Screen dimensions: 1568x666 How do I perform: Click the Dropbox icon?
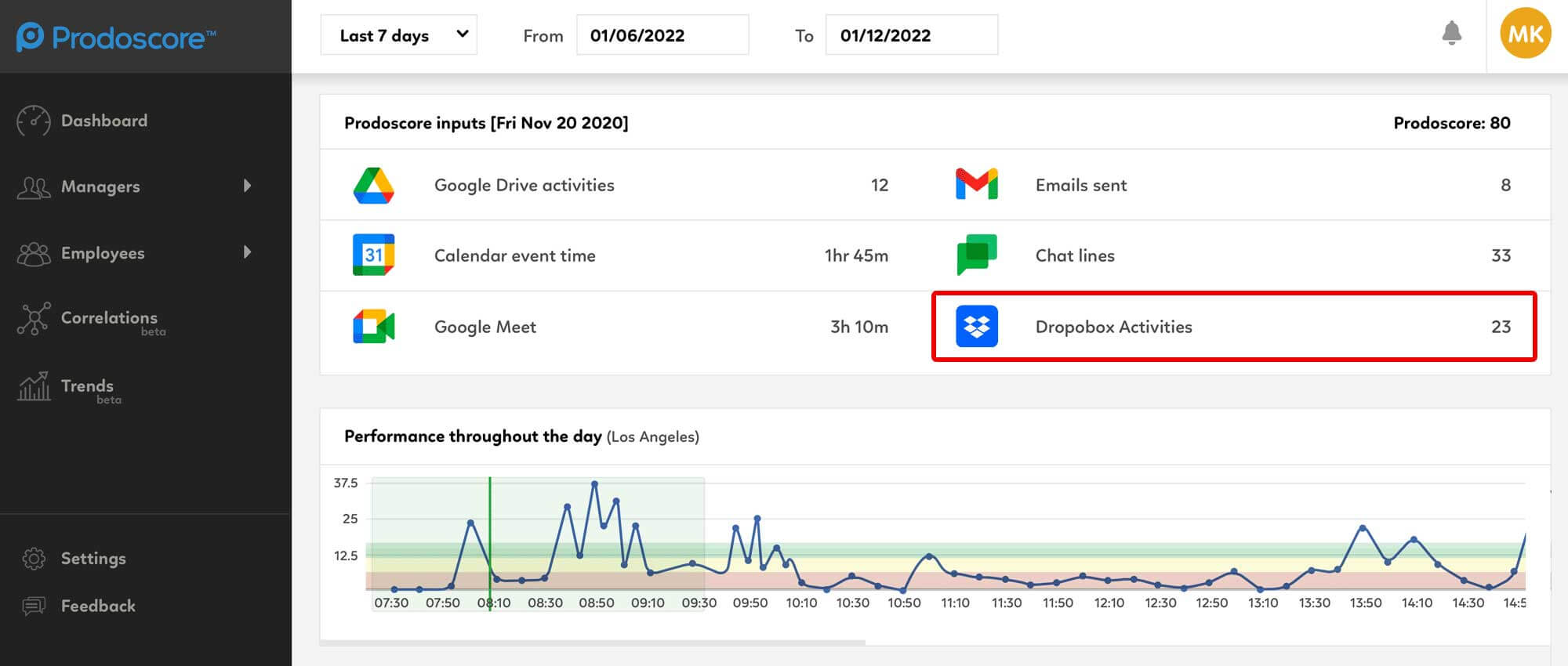pos(976,327)
